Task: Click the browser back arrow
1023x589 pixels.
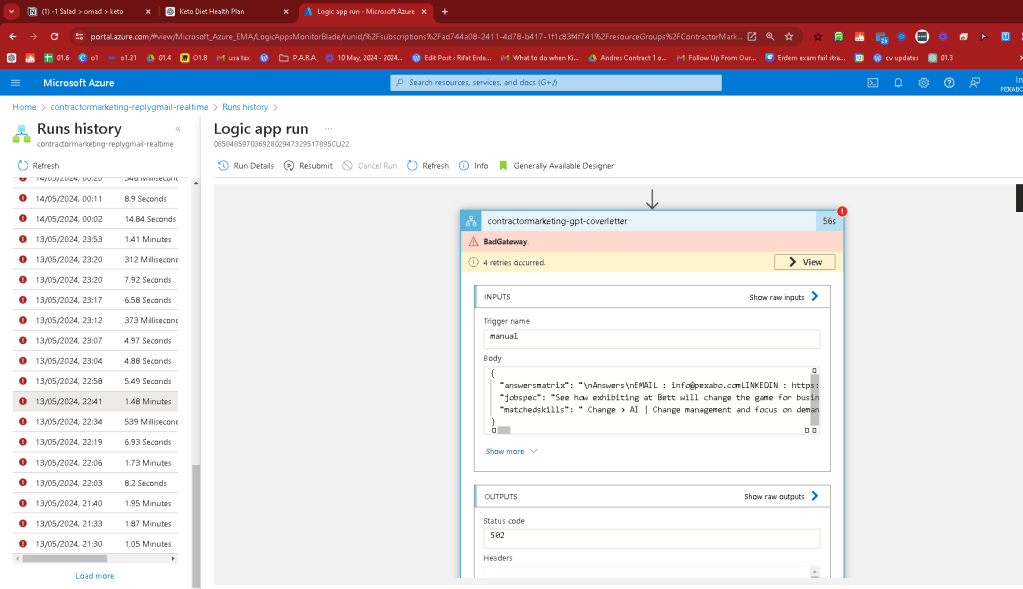Action: [13, 37]
